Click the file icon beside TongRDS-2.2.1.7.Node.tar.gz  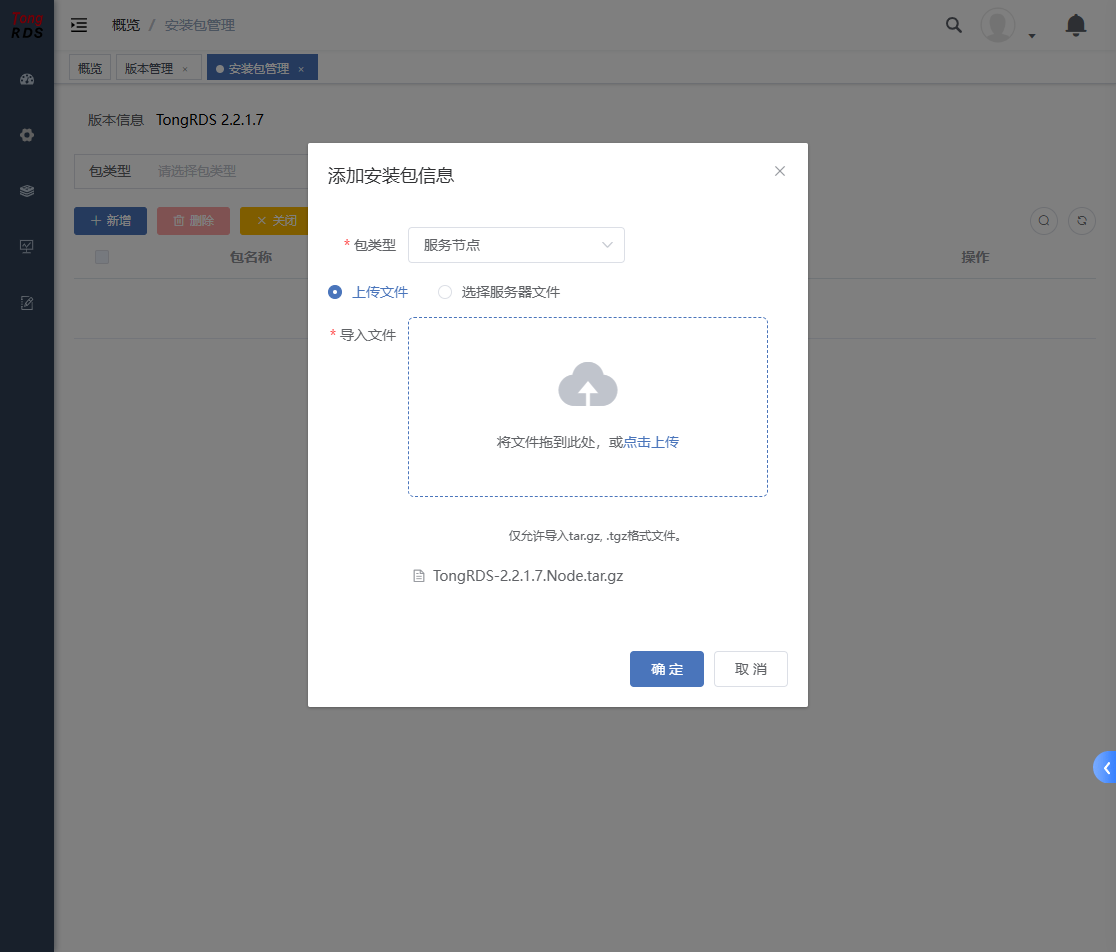pyautogui.click(x=419, y=576)
